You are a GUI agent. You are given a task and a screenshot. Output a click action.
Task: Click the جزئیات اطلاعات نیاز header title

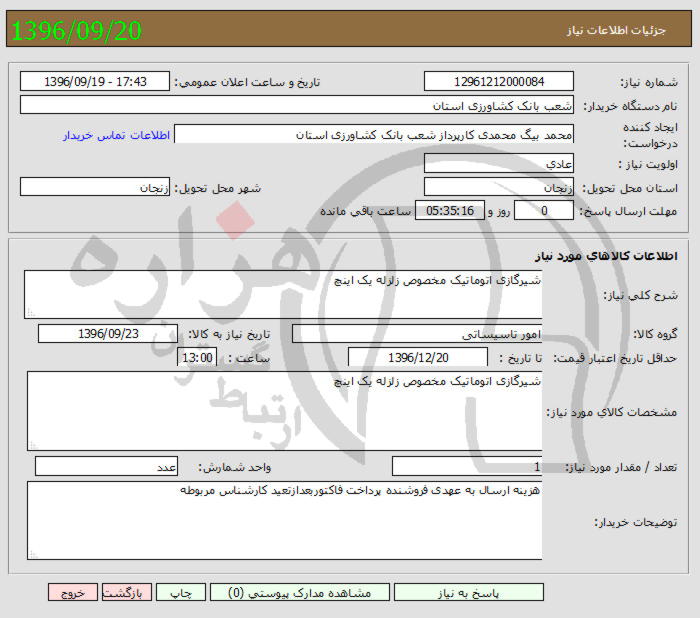(616, 30)
